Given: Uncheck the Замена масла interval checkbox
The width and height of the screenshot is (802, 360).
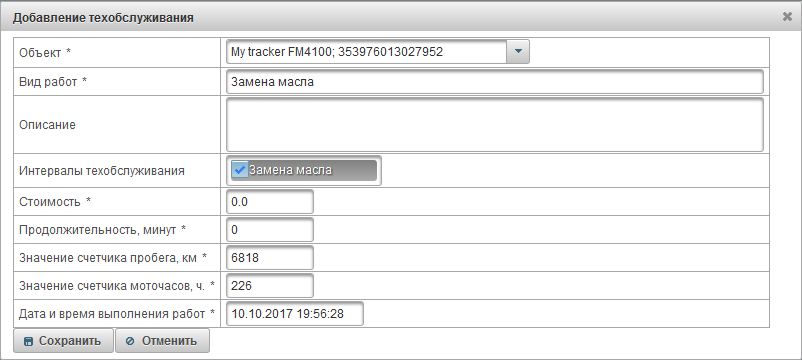Looking at the screenshot, I should [x=239, y=170].
